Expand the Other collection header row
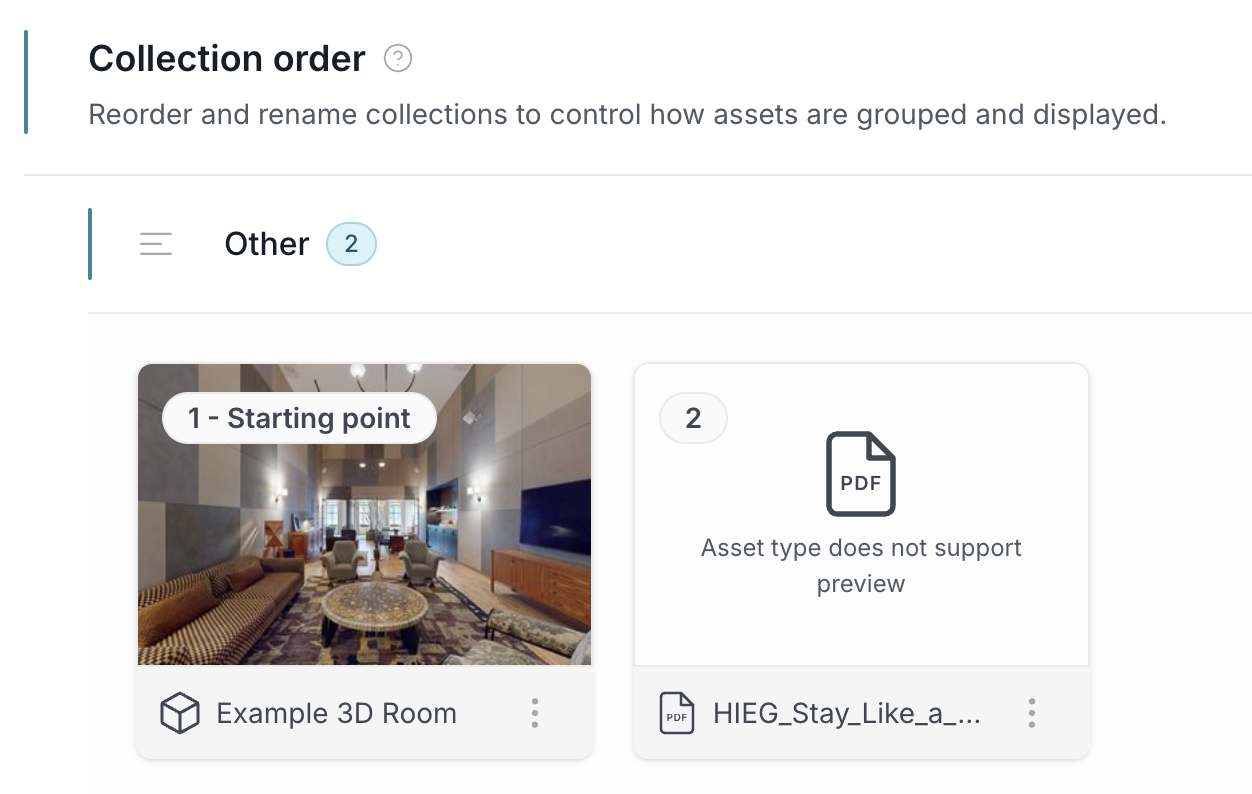This screenshot has height=794, width=1252. [670, 244]
